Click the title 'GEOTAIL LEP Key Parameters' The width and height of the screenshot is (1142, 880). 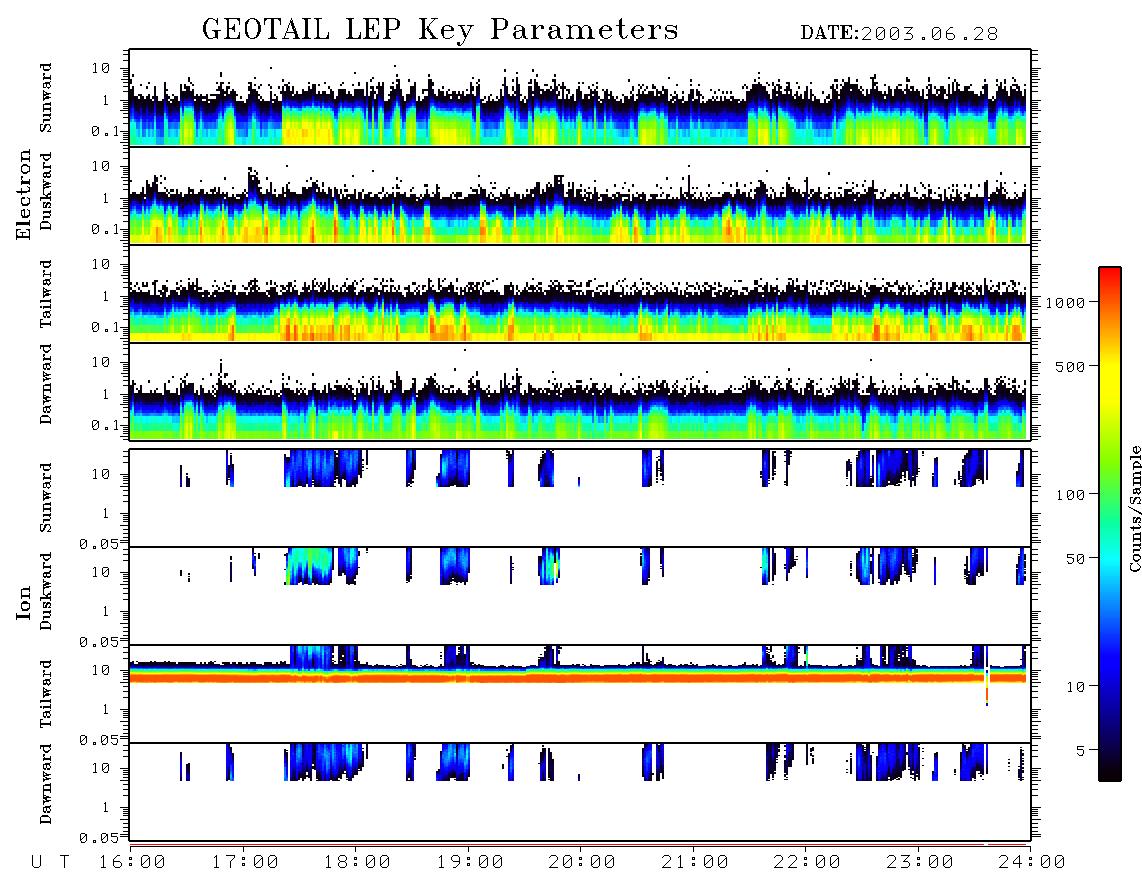click(440, 30)
